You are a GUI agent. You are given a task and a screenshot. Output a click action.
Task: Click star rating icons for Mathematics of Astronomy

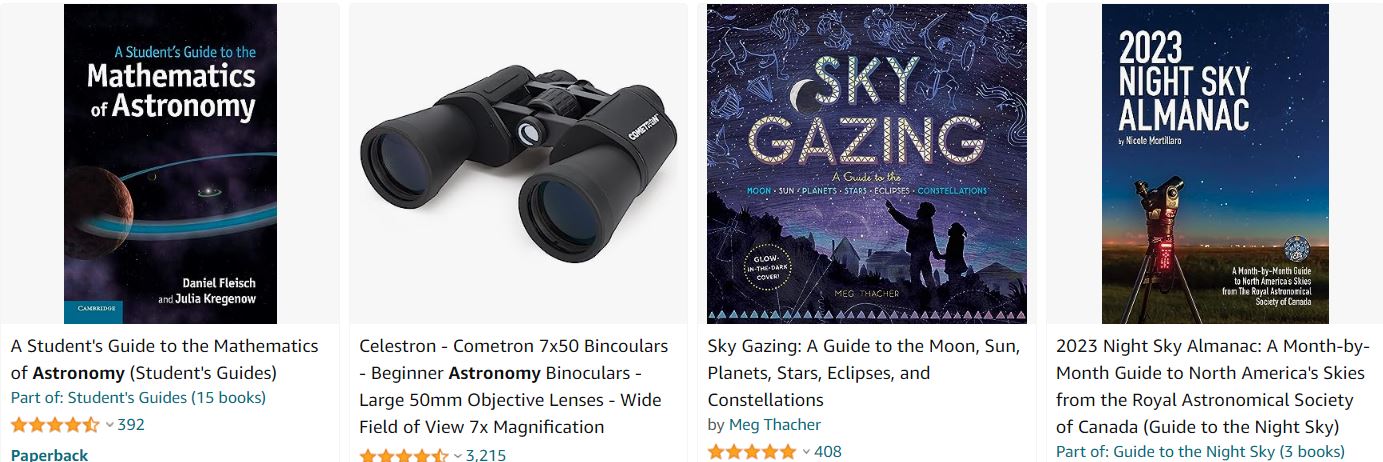coord(55,425)
